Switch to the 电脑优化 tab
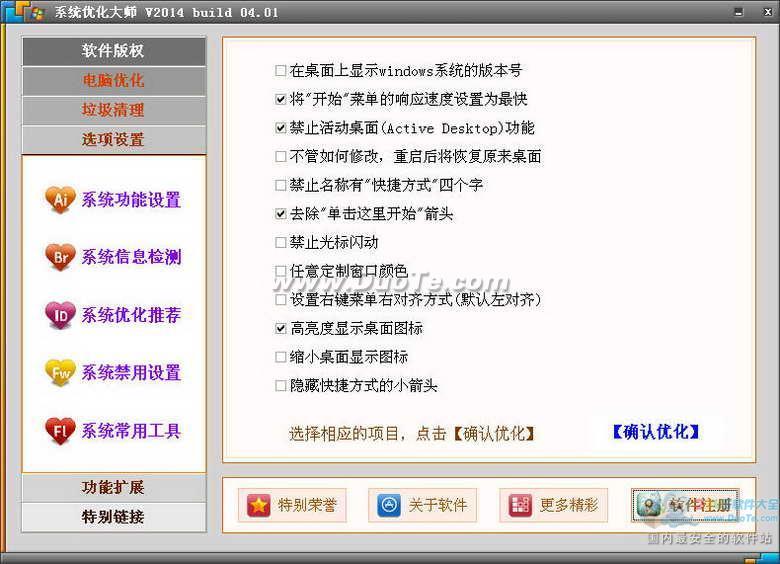Screen dimensions: 780x564 pyautogui.click(x=113, y=80)
